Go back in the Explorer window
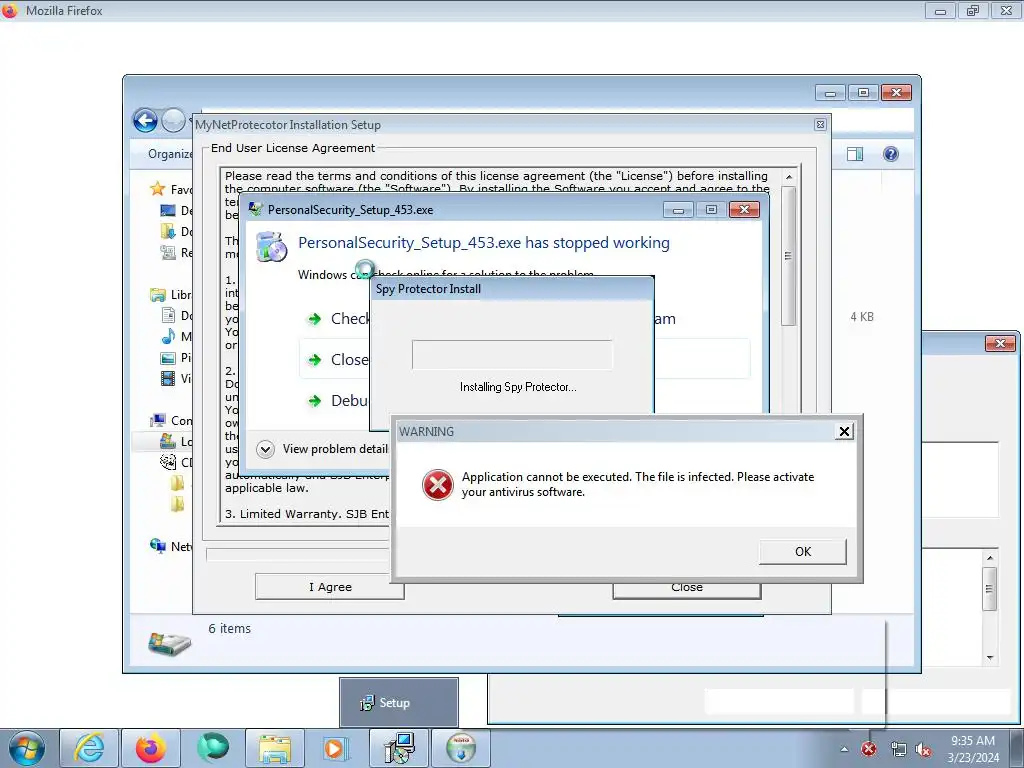Viewport: 1024px width, 768px height. click(145, 121)
